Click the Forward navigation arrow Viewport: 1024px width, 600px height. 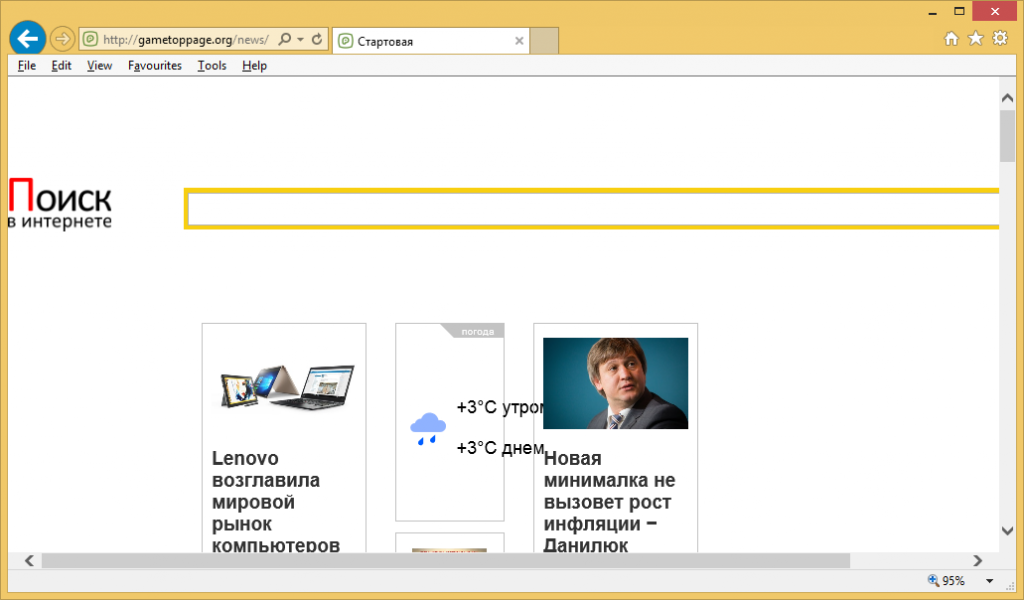point(62,39)
